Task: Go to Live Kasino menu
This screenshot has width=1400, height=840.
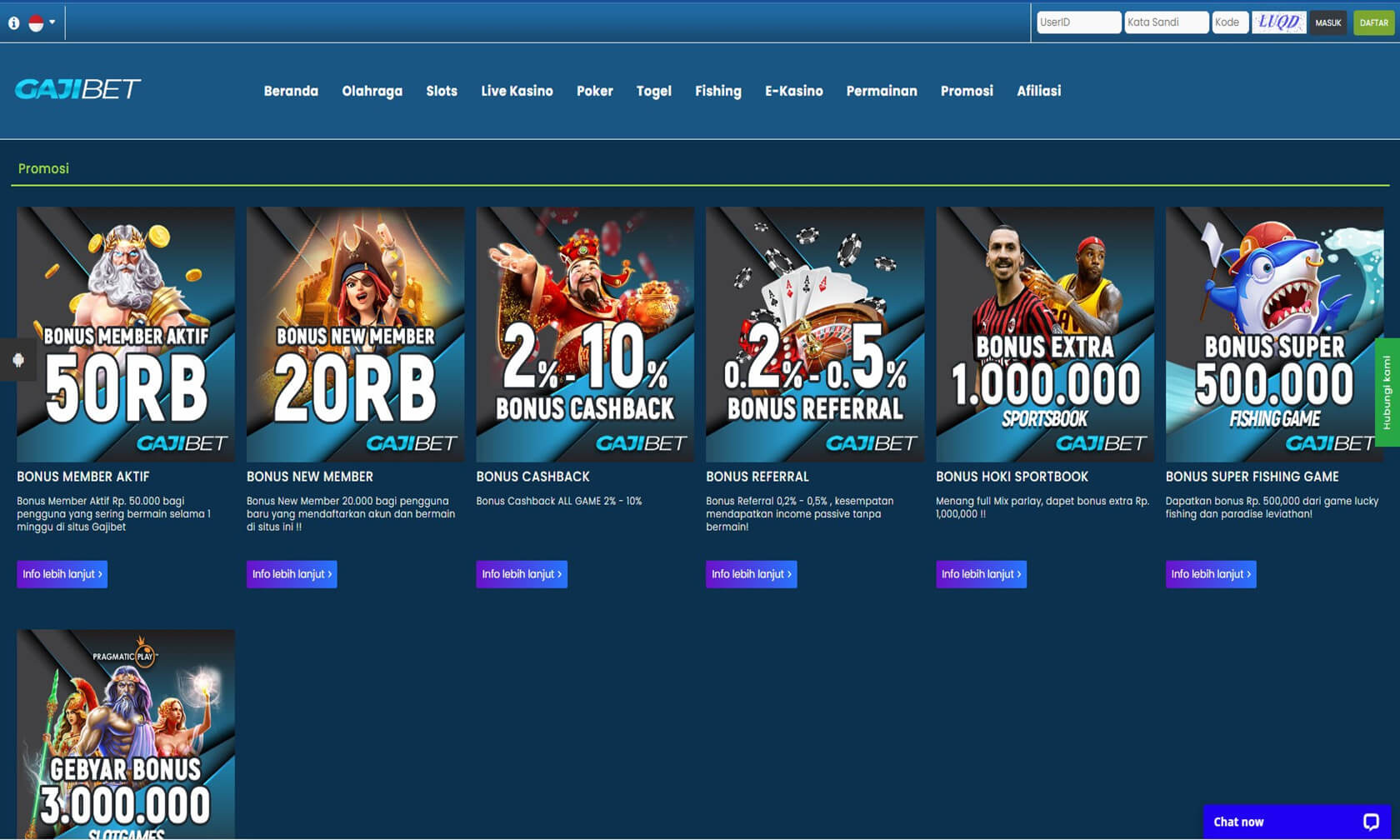Action: (x=517, y=91)
